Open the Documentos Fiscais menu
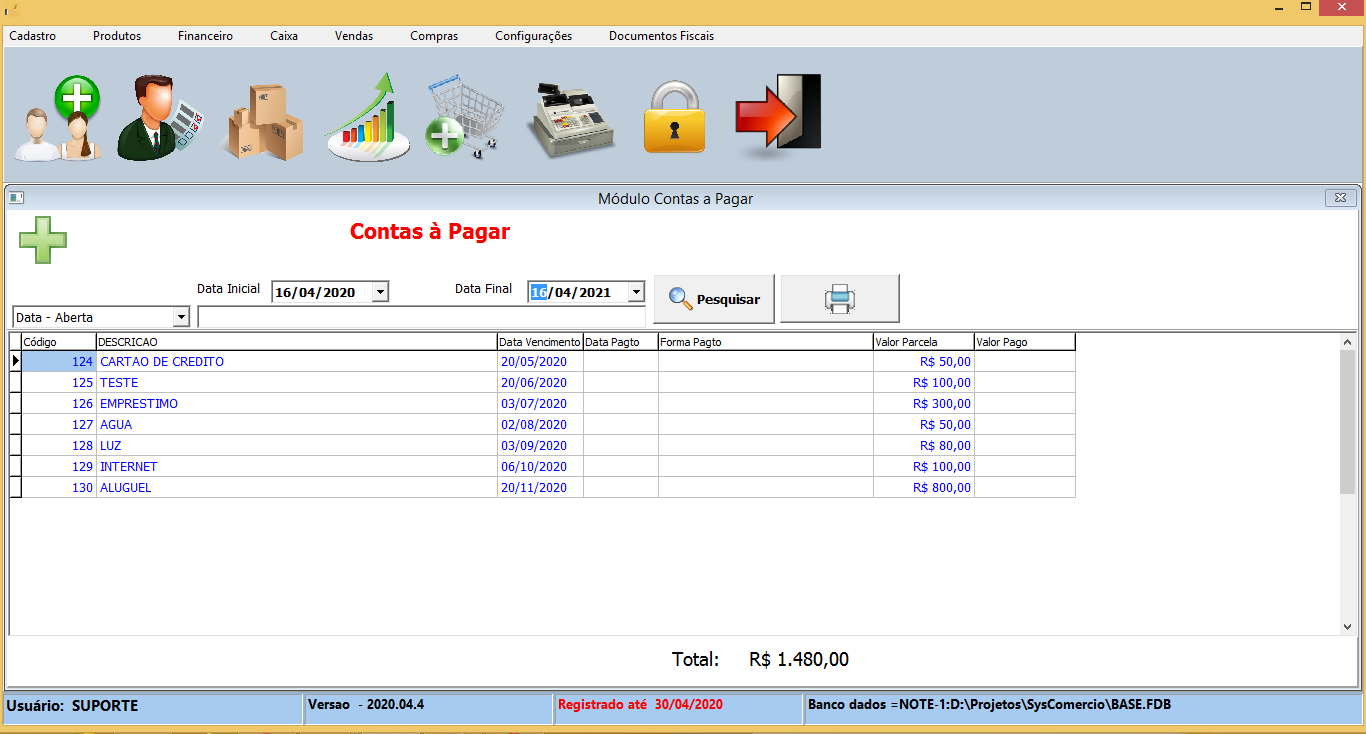 pos(661,35)
